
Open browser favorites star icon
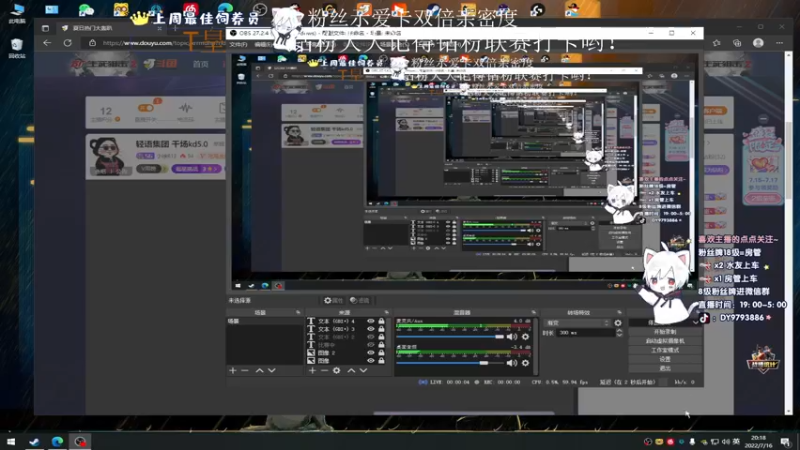(x=716, y=43)
